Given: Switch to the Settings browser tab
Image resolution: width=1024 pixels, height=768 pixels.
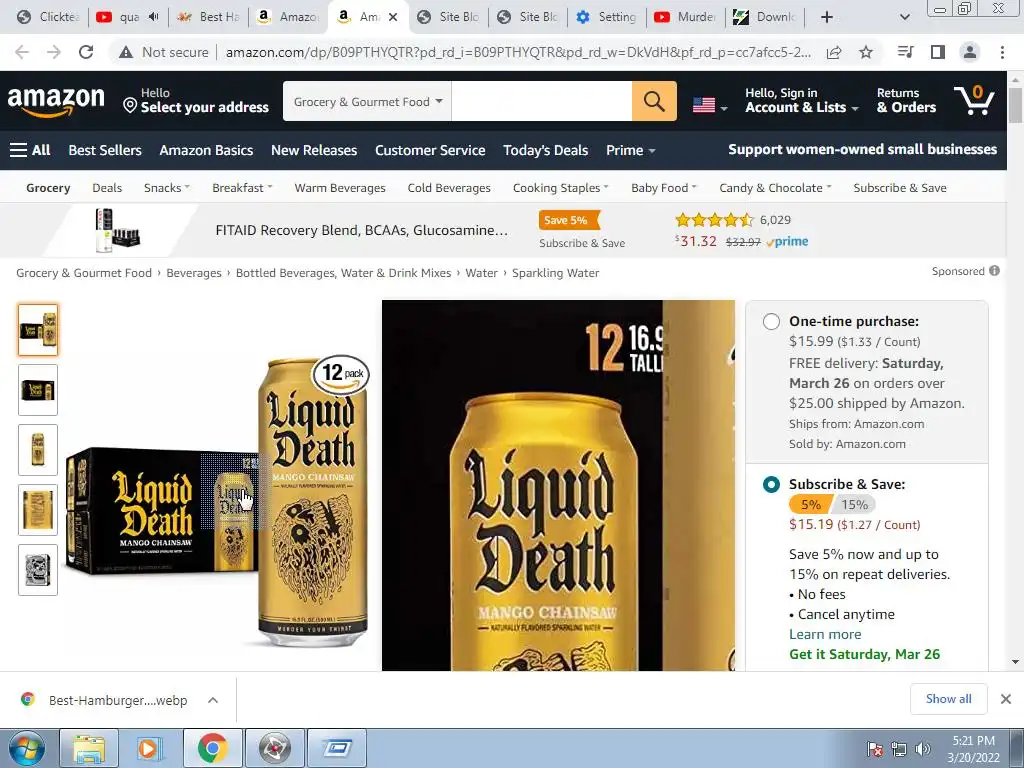Looking at the screenshot, I should coord(607,17).
